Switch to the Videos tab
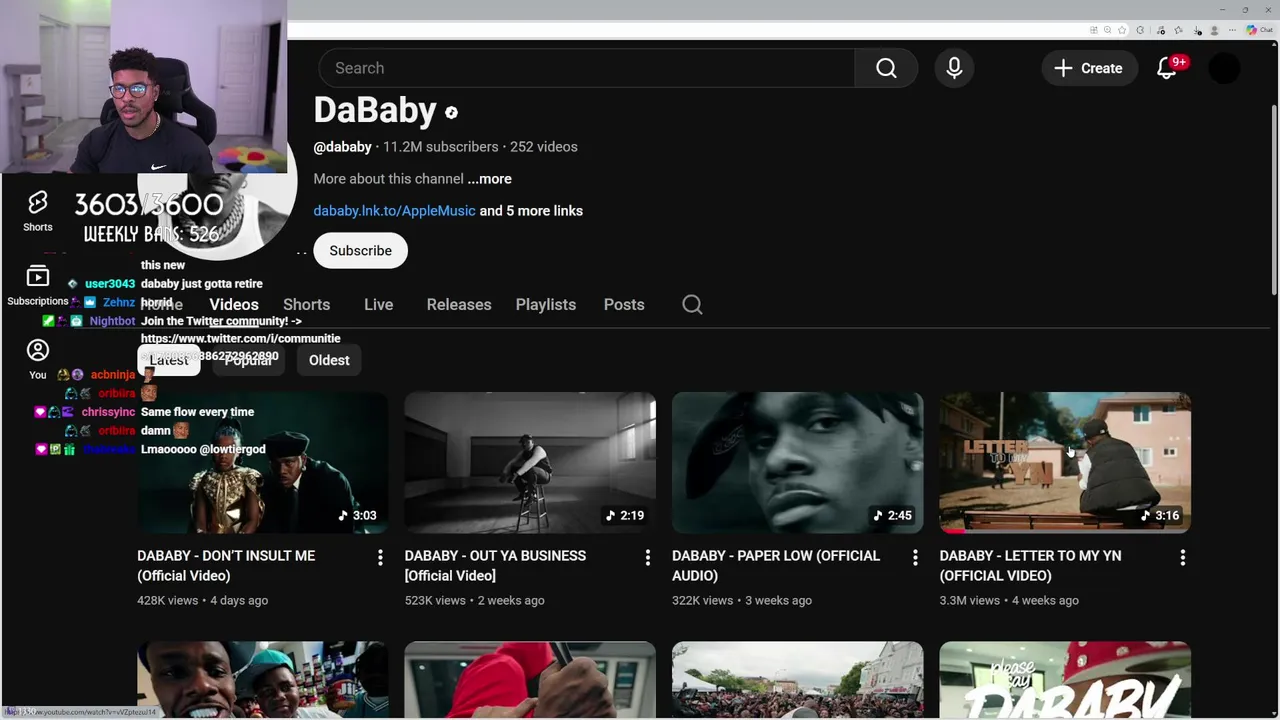Viewport: 1280px width, 720px height. [x=234, y=305]
